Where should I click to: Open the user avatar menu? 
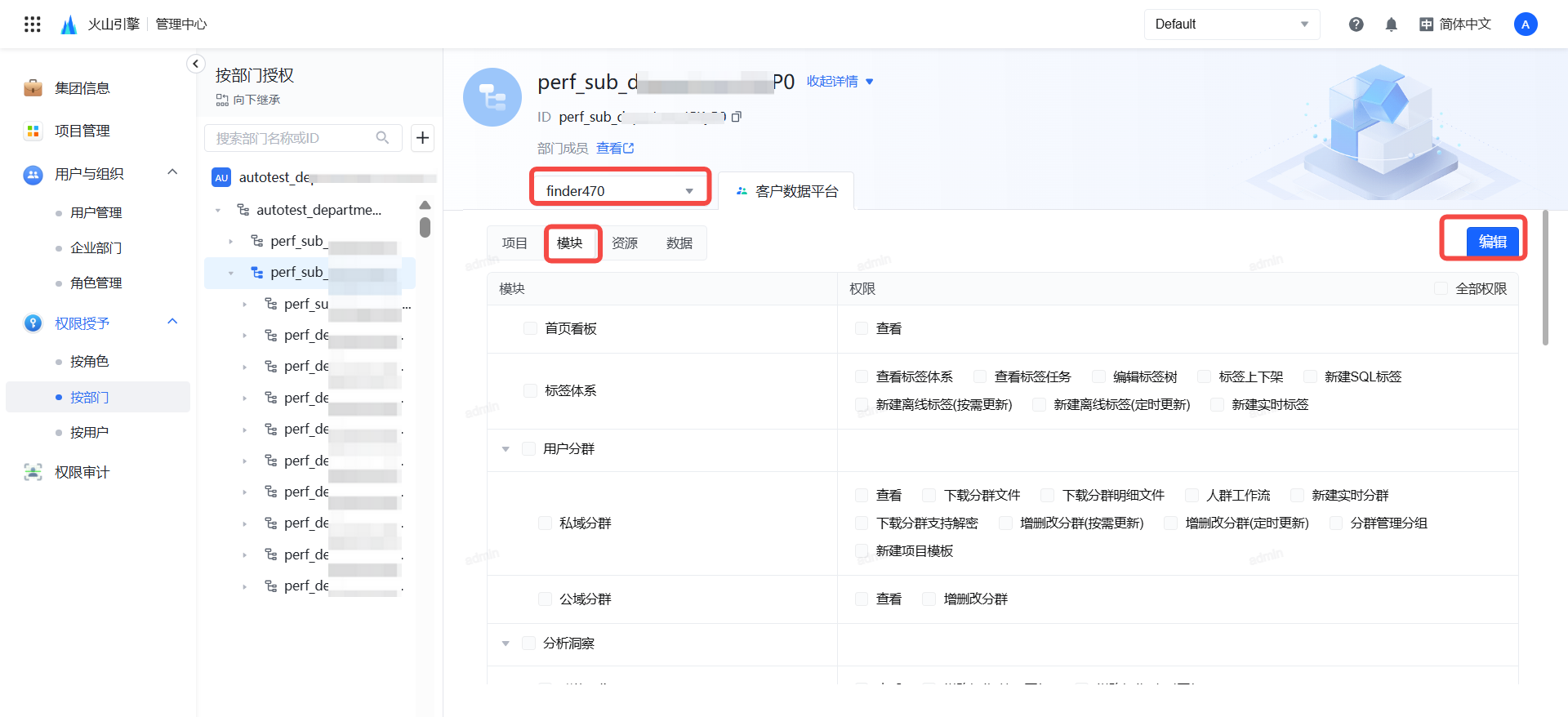1526,24
